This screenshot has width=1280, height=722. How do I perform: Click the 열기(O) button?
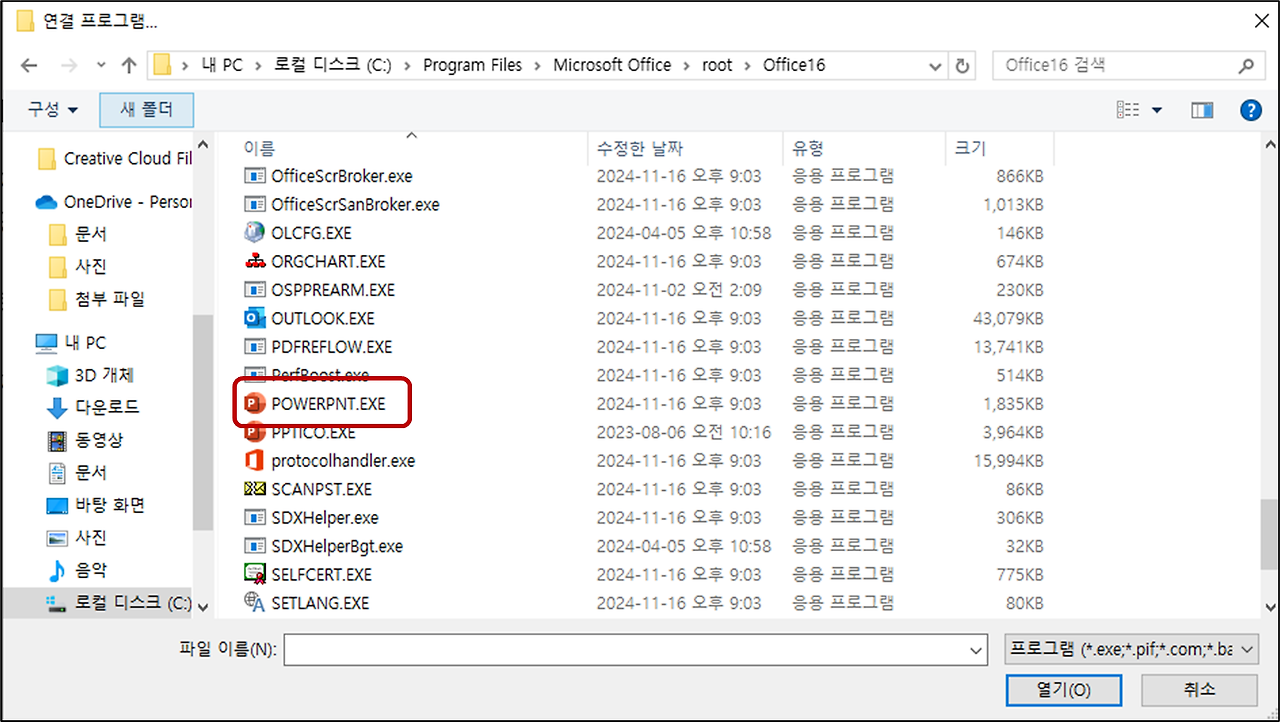1064,690
